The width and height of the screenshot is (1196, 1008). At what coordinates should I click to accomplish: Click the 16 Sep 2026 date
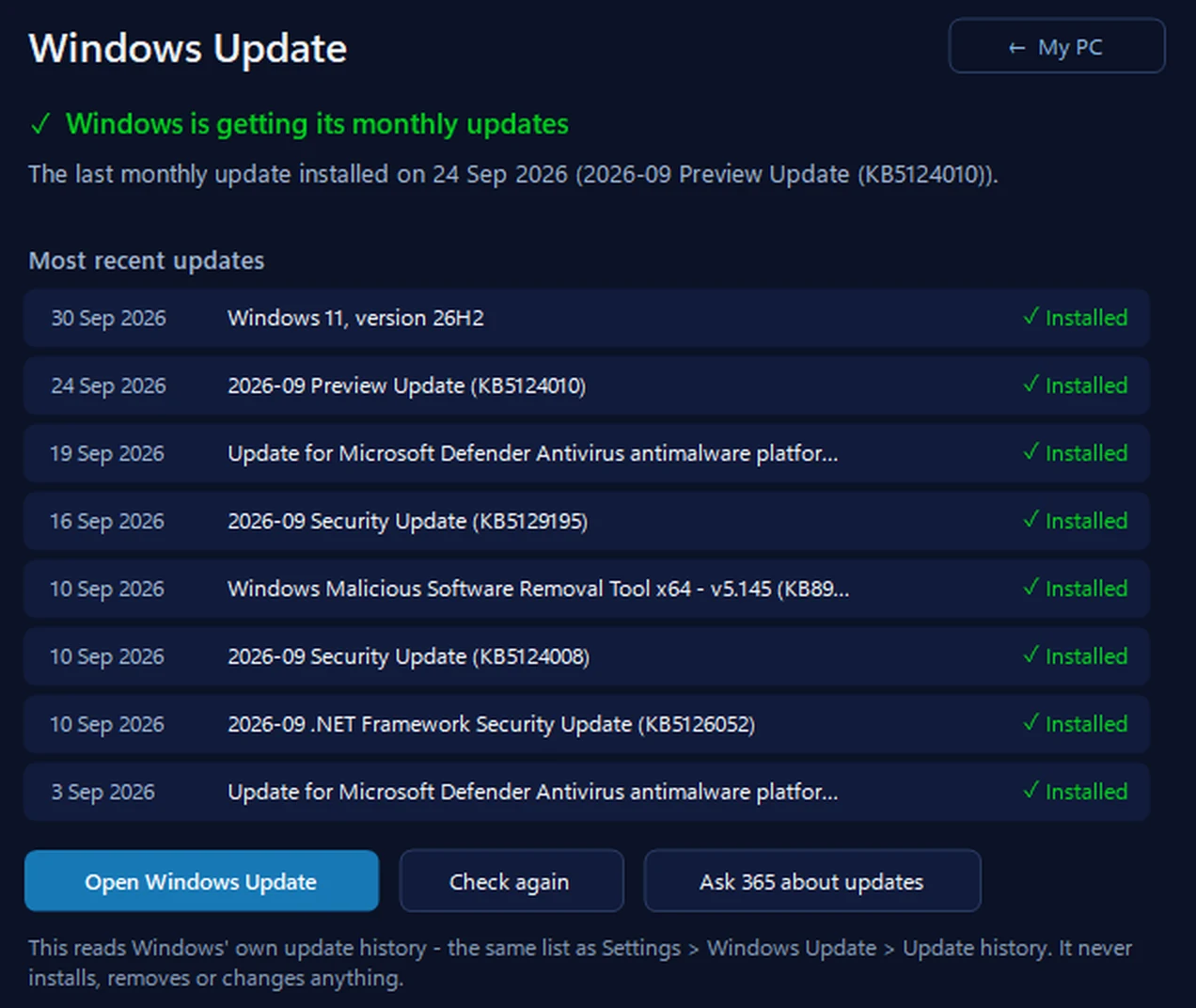[x=107, y=521]
